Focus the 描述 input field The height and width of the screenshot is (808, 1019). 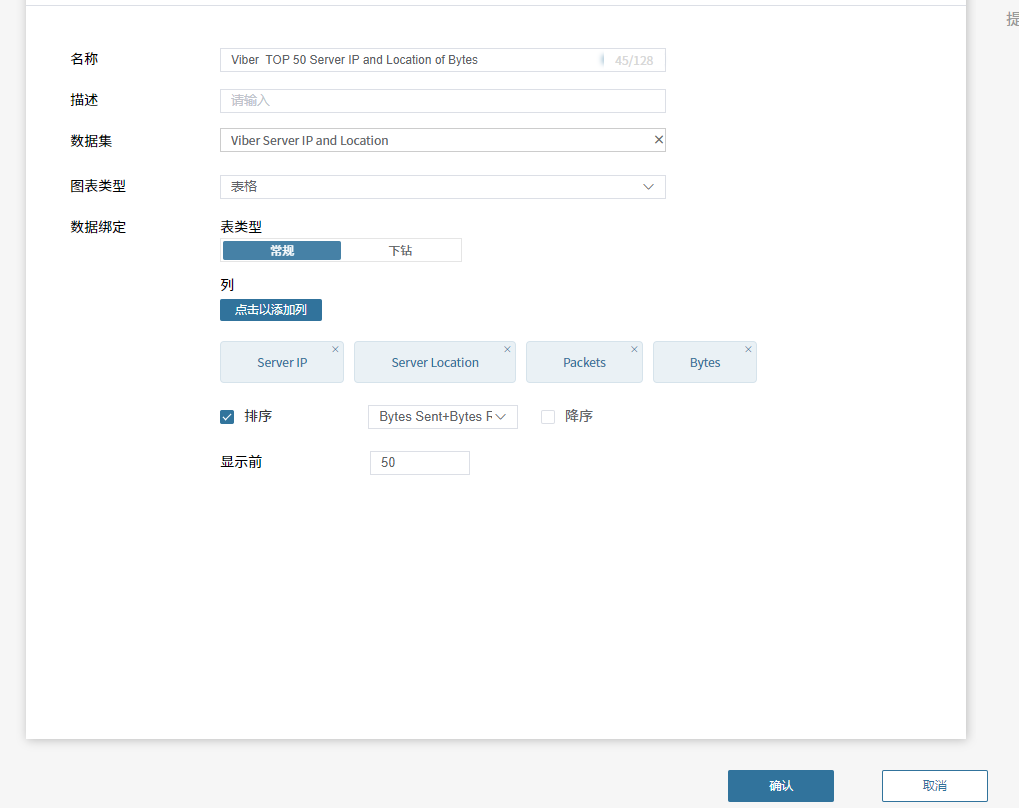point(441,101)
